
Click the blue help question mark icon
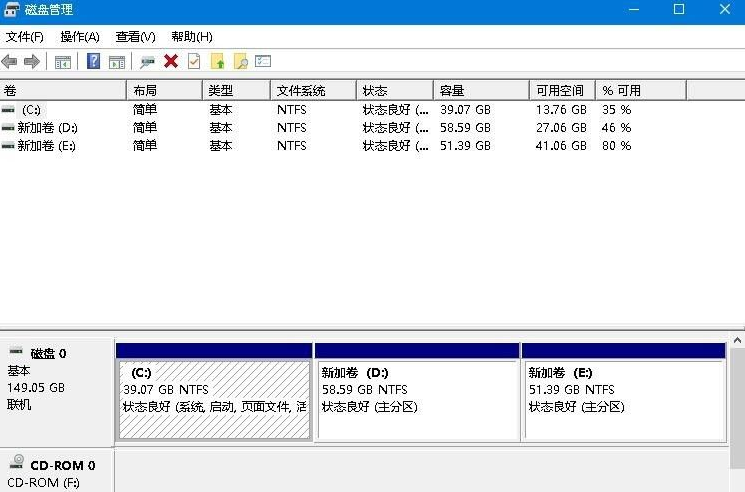[x=93, y=62]
